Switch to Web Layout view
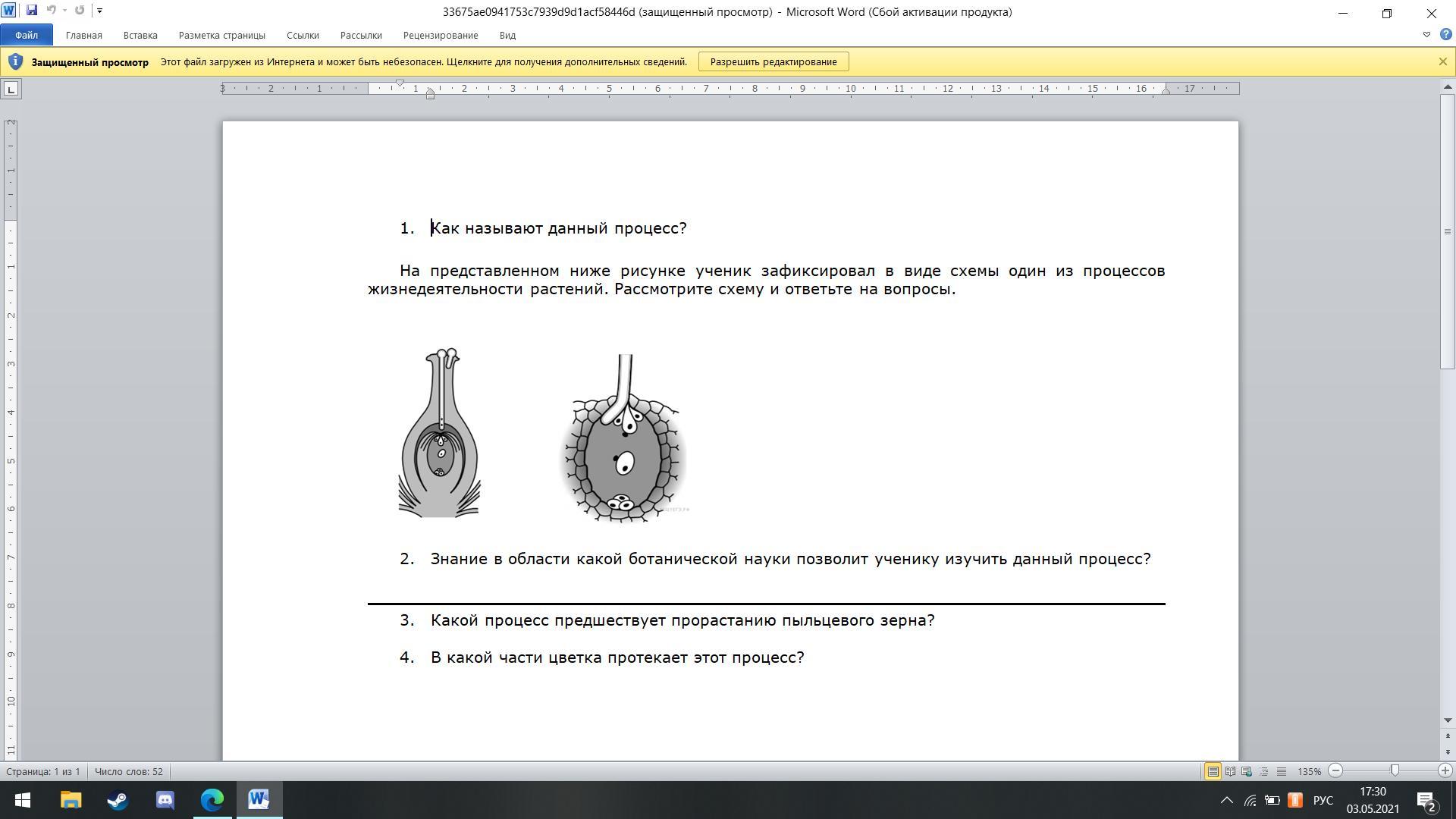The image size is (1456, 819). click(1247, 771)
